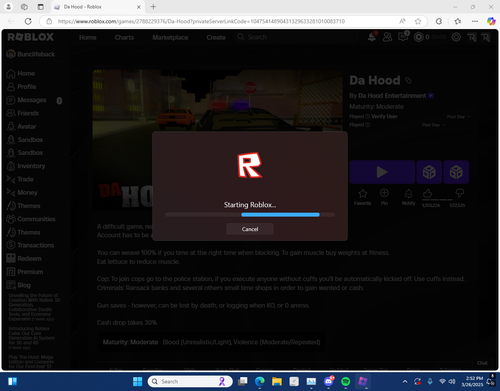Toggle Notify for Da Hood
This screenshot has height=391, width=500.
click(409, 197)
